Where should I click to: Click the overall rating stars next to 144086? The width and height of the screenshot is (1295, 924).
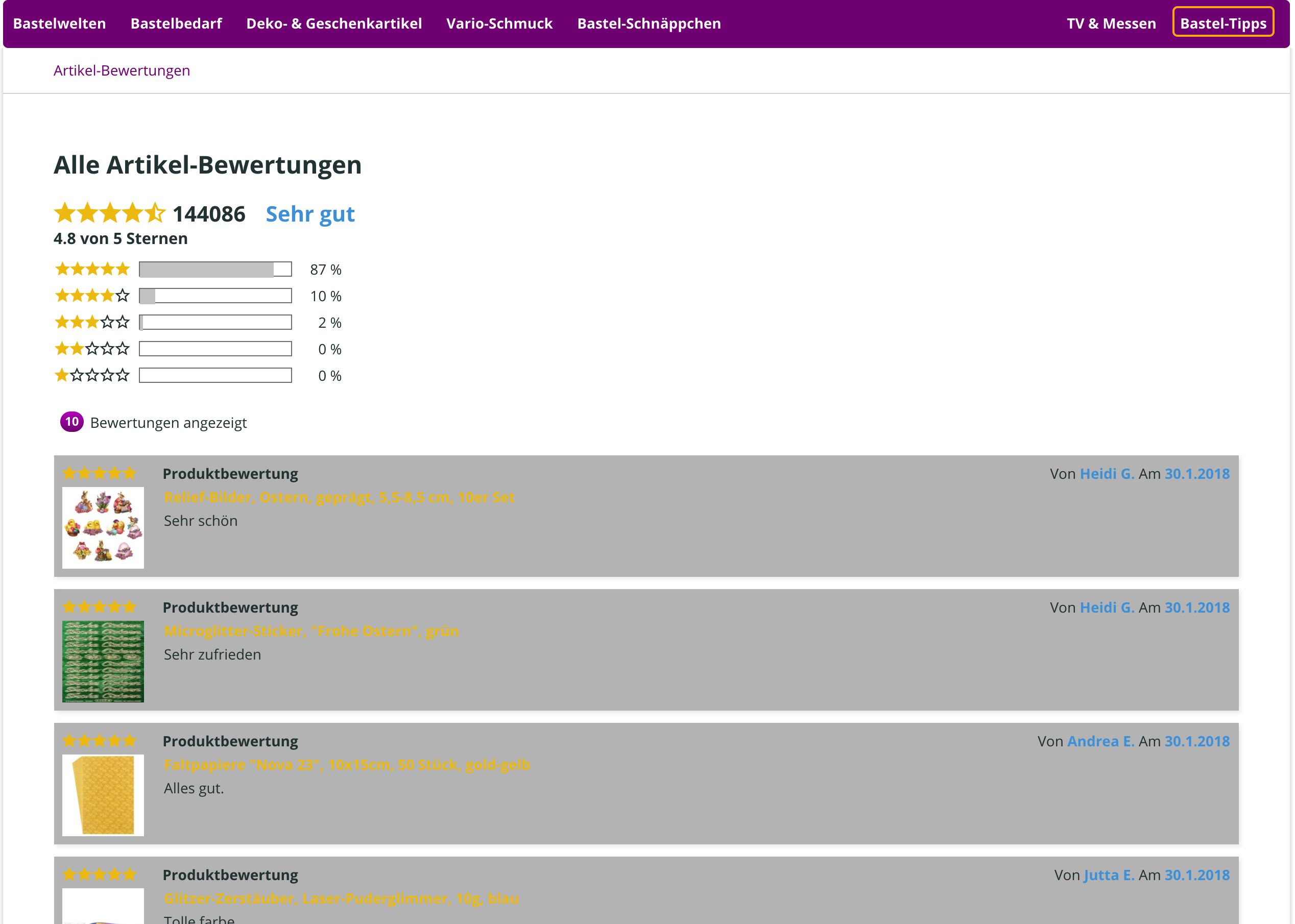(110, 213)
